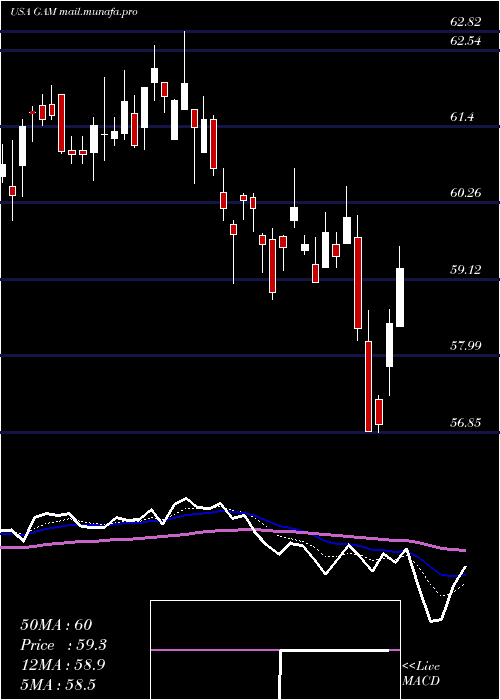Click the 59.12 price level label

click(466, 269)
